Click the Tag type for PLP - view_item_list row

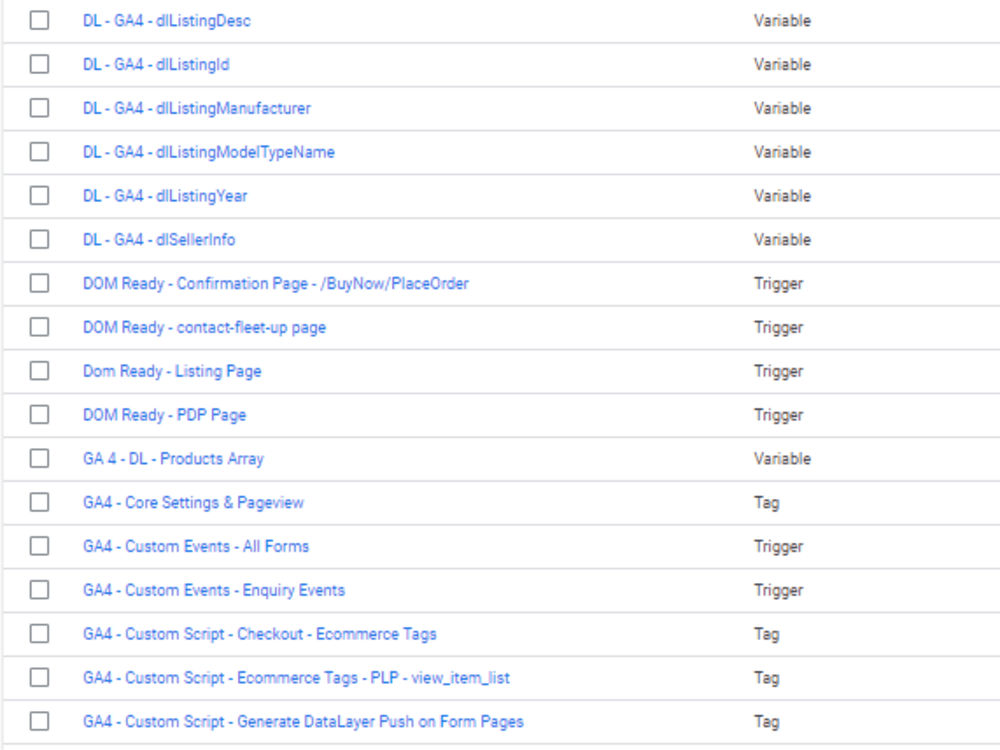[x=767, y=678]
